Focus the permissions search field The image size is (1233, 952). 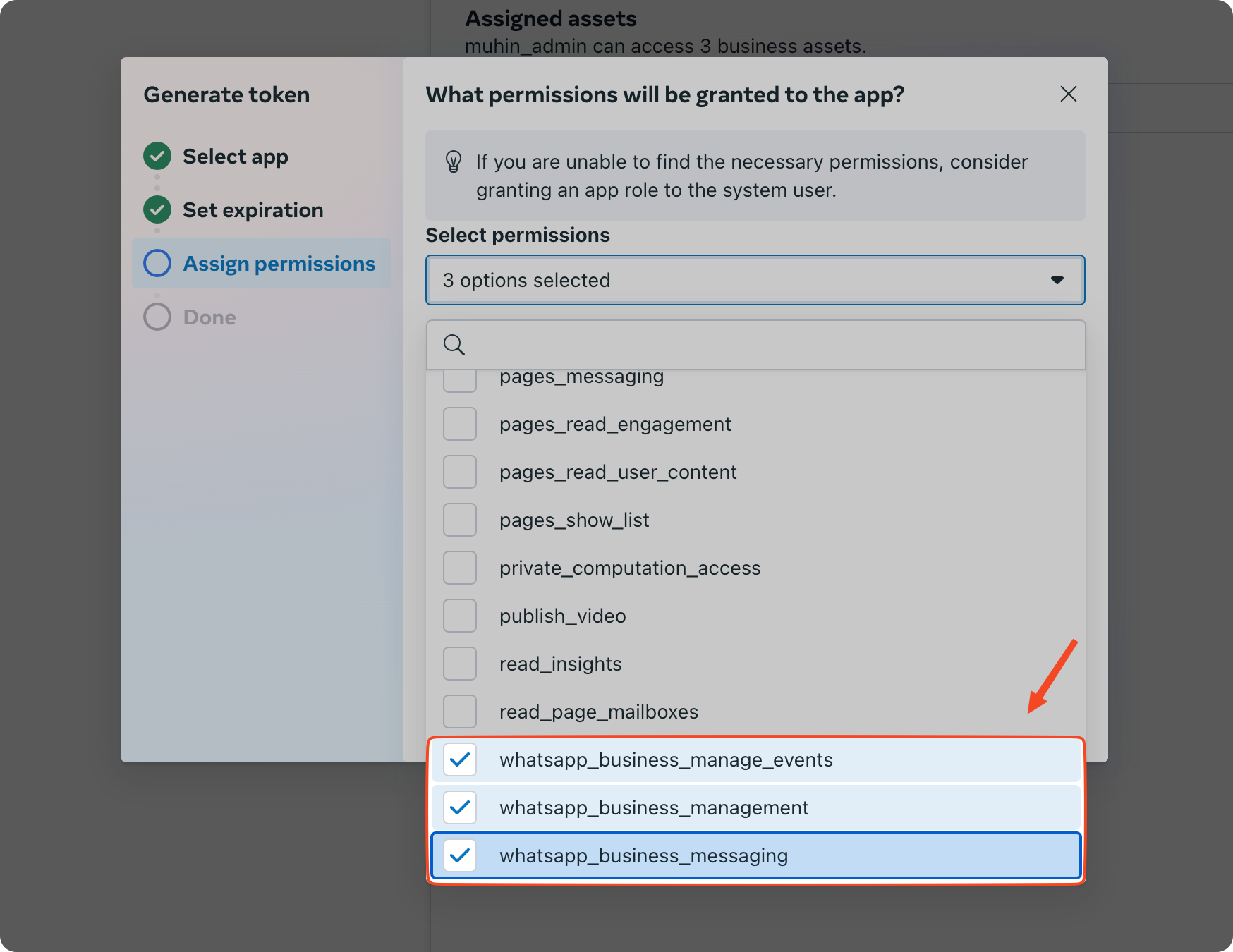point(755,345)
